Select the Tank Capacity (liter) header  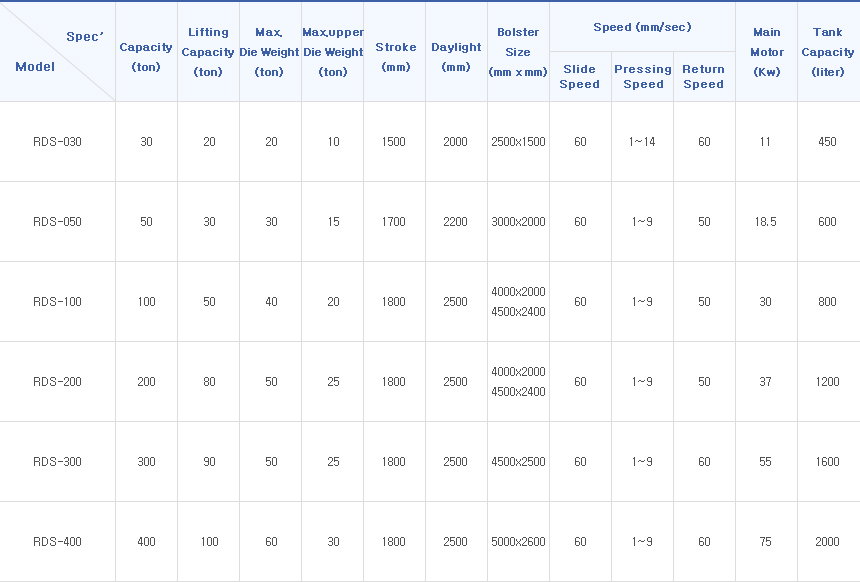tap(828, 52)
